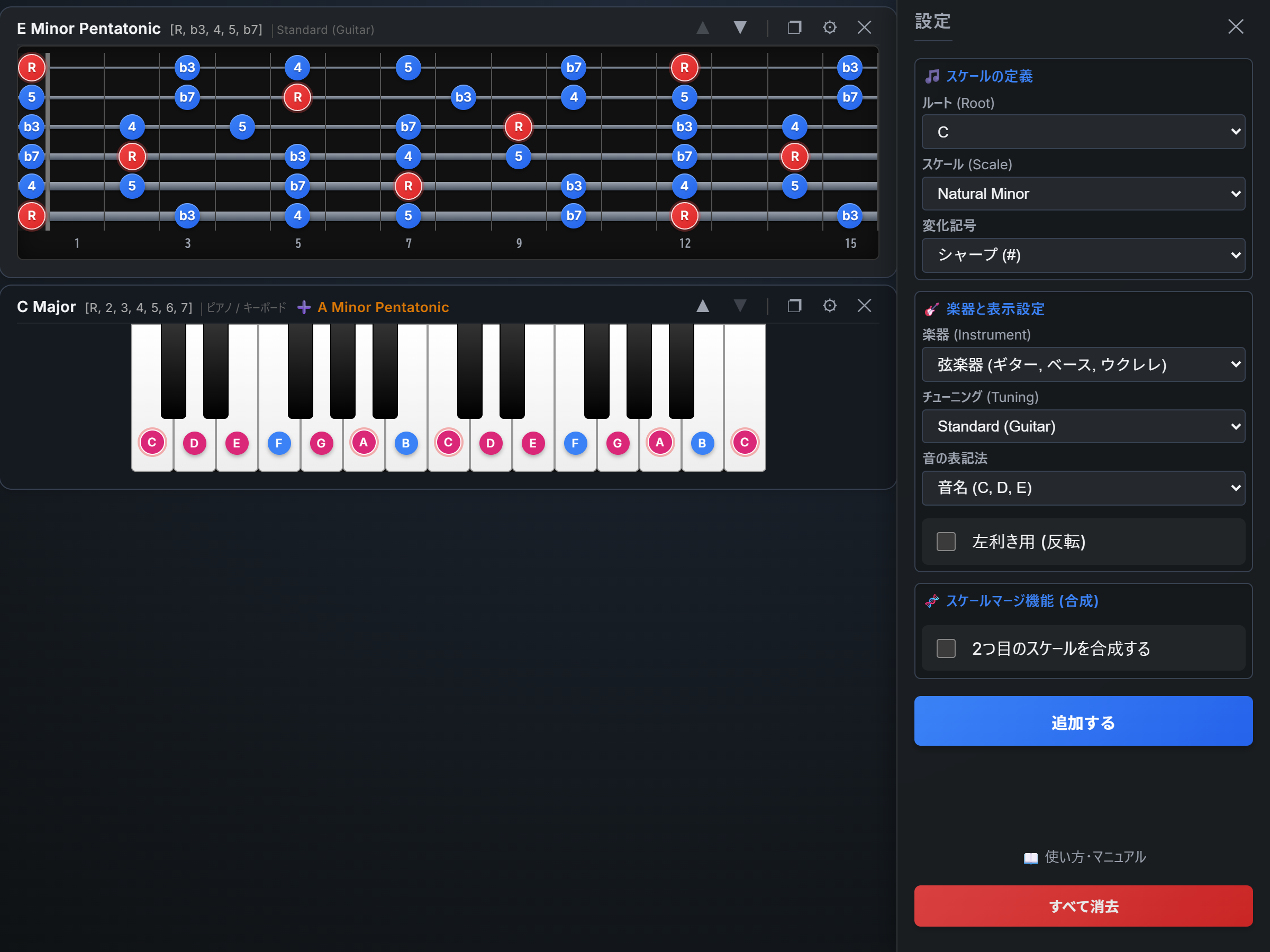Open the シャープ (#) accidental dropdown
This screenshot has height=952, width=1270.
(1083, 255)
